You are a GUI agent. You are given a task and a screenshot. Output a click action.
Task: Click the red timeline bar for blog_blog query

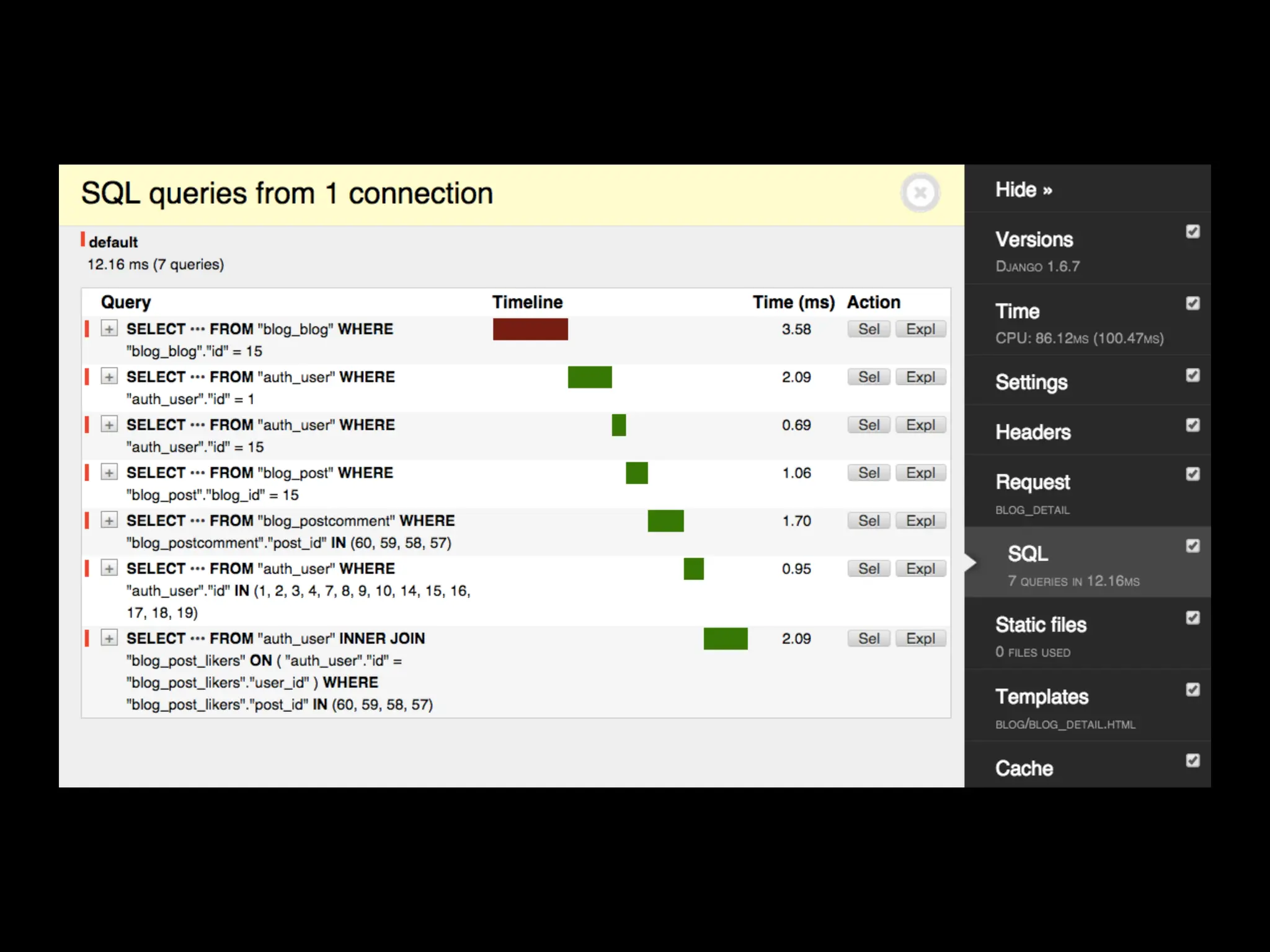click(530, 329)
